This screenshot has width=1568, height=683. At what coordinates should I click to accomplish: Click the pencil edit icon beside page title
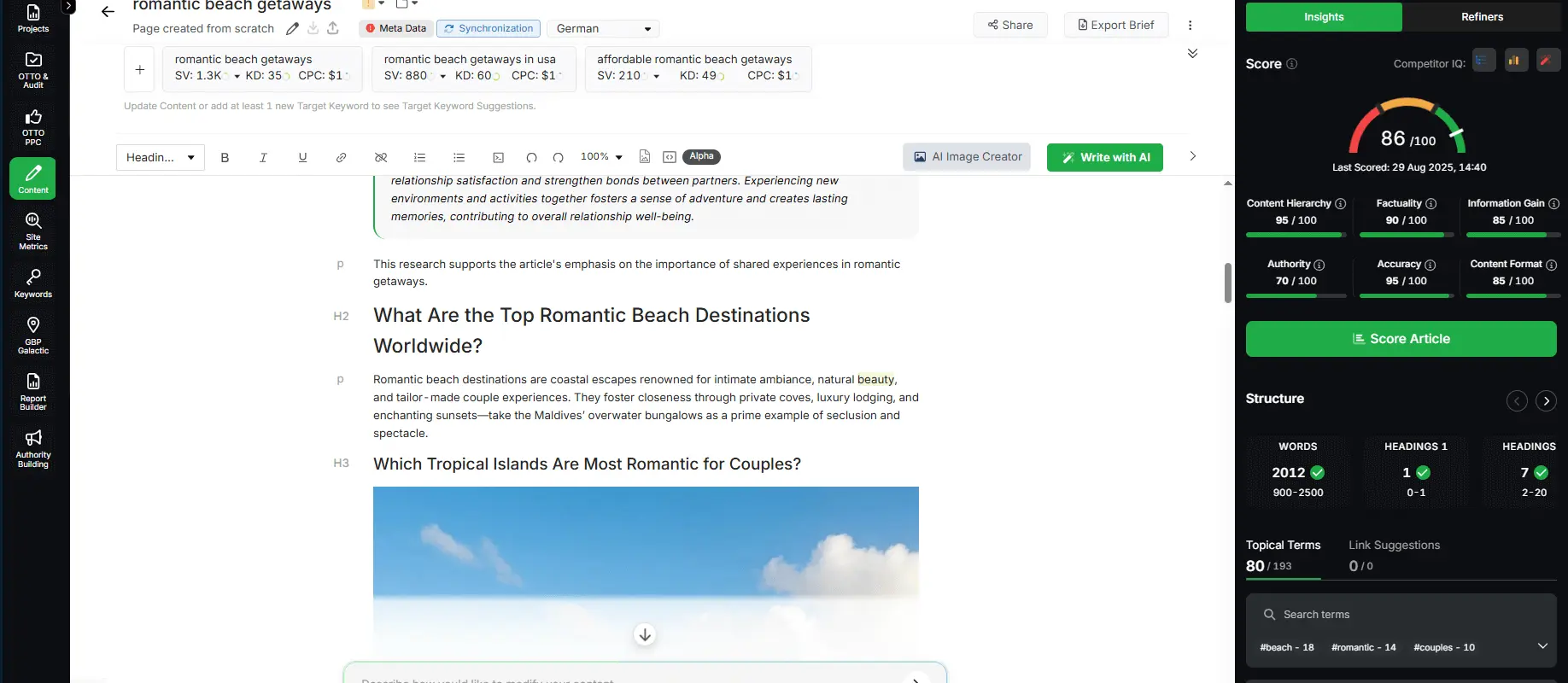point(292,29)
